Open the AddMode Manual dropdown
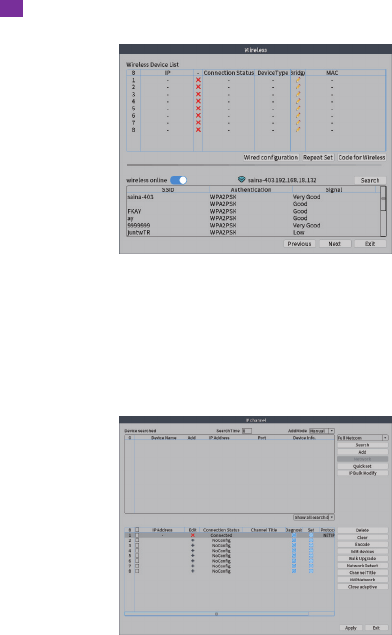 click(322, 431)
